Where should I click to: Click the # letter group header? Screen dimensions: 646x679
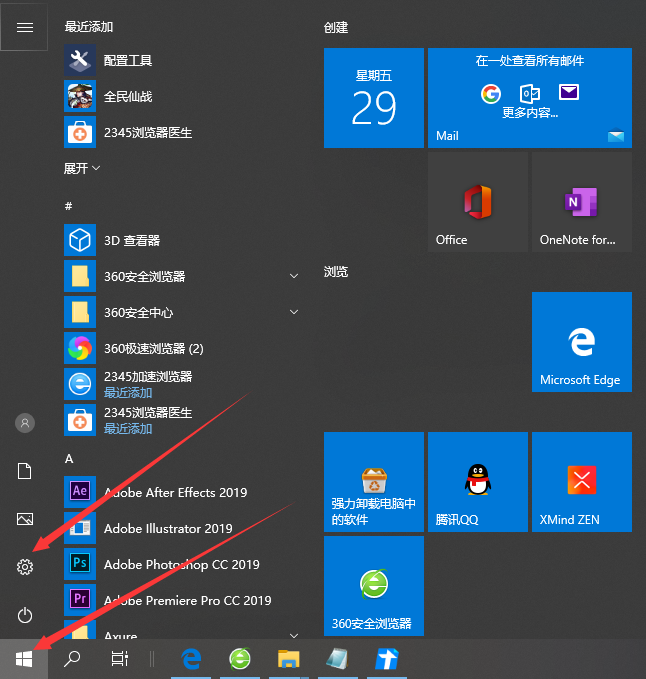tap(68, 206)
